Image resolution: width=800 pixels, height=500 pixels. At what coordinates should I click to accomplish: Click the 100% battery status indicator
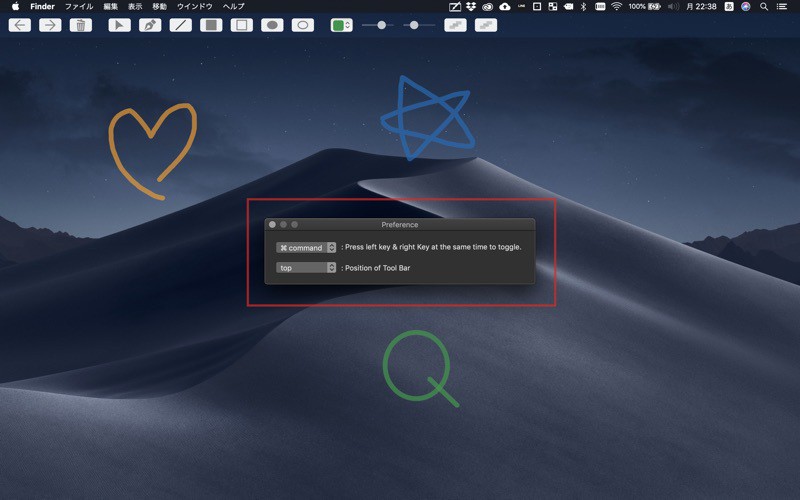tap(645, 7)
